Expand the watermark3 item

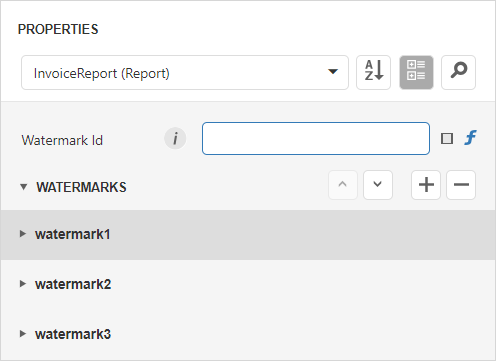(x=23, y=334)
